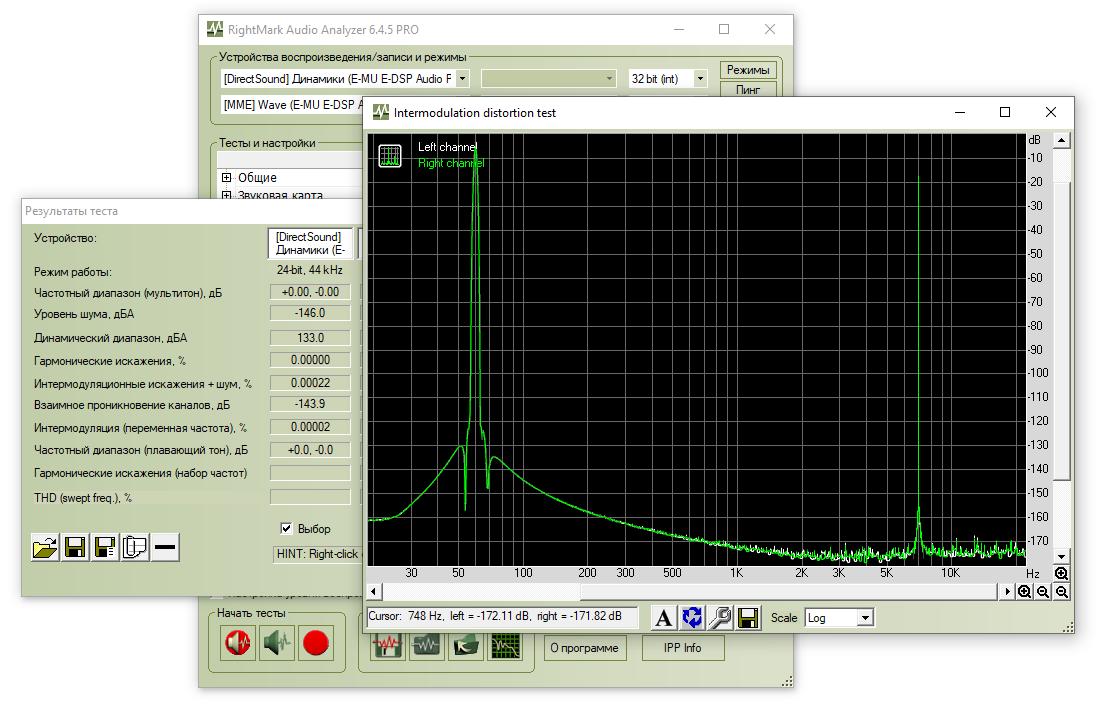Click the Пинг button
This screenshot has width=1104, height=708.
coord(748,89)
